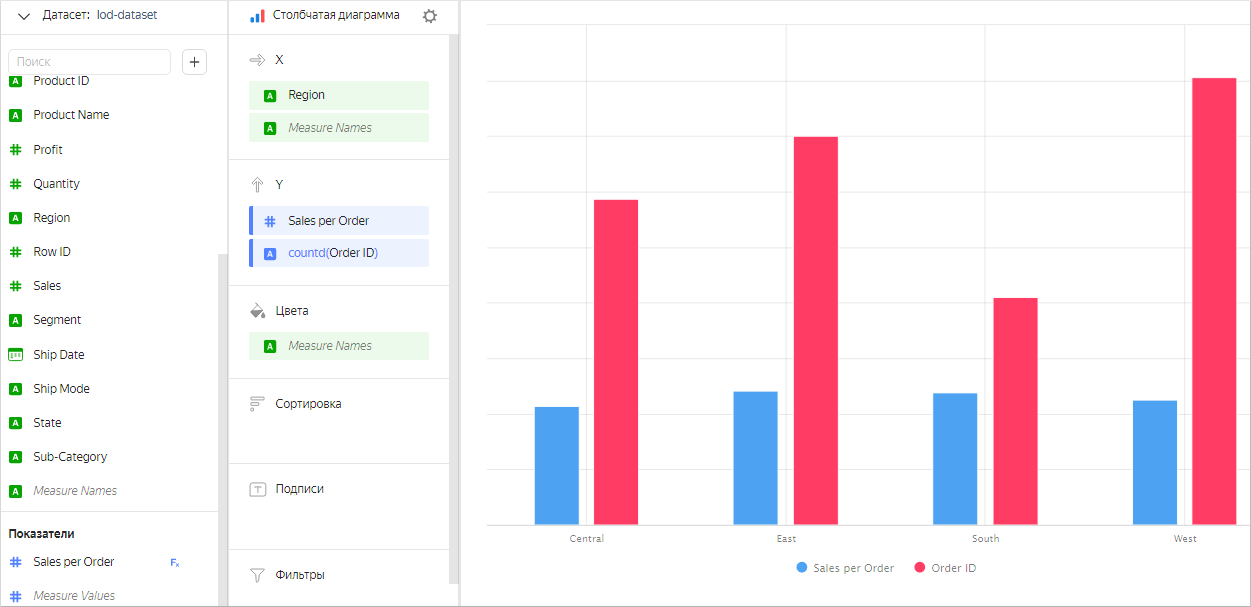Click the plus button to add field
The image size is (1251, 607).
point(195,62)
